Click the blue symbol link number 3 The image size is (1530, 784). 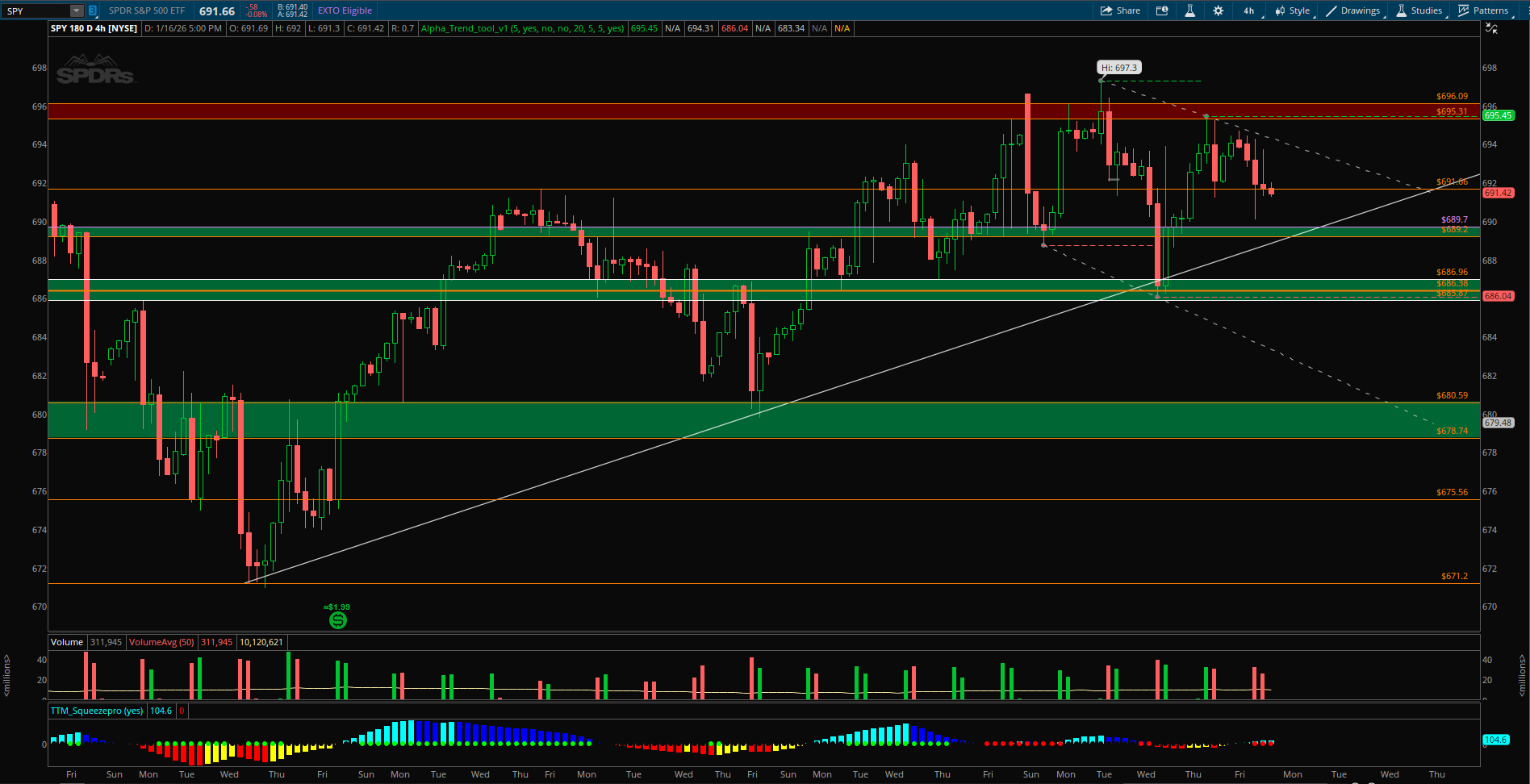(x=93, y=10)
